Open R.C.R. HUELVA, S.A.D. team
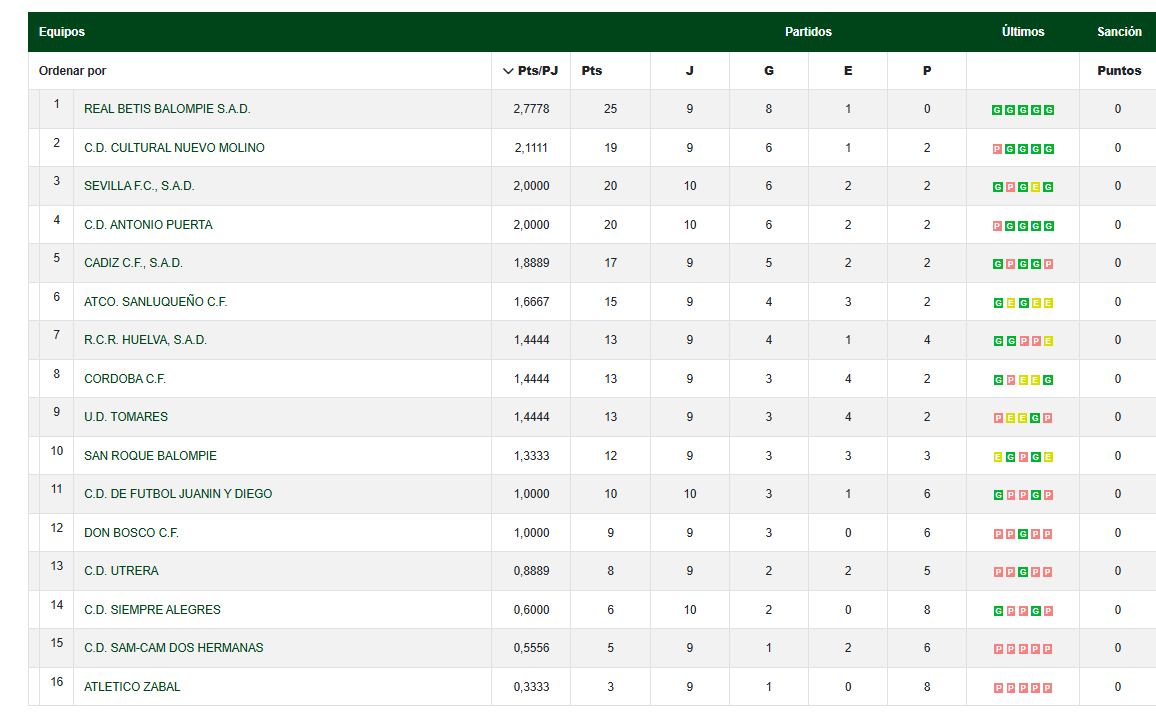 pos(145,340)
